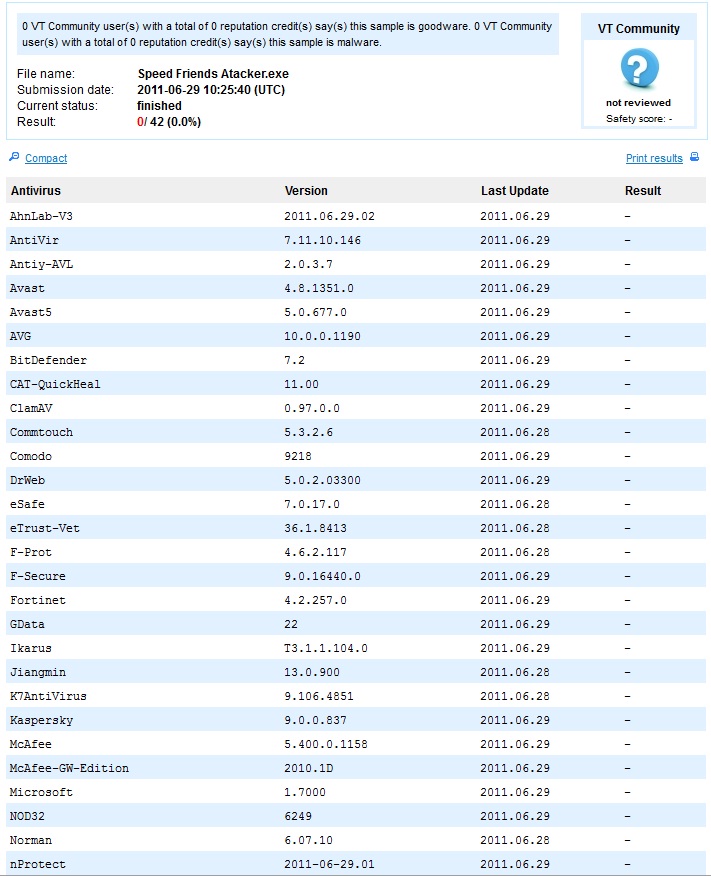Click version 2010.1D for McAfee-GW-Edition
Image resolution: width=711 pixels, height=876 pixels.
(309, 769)
